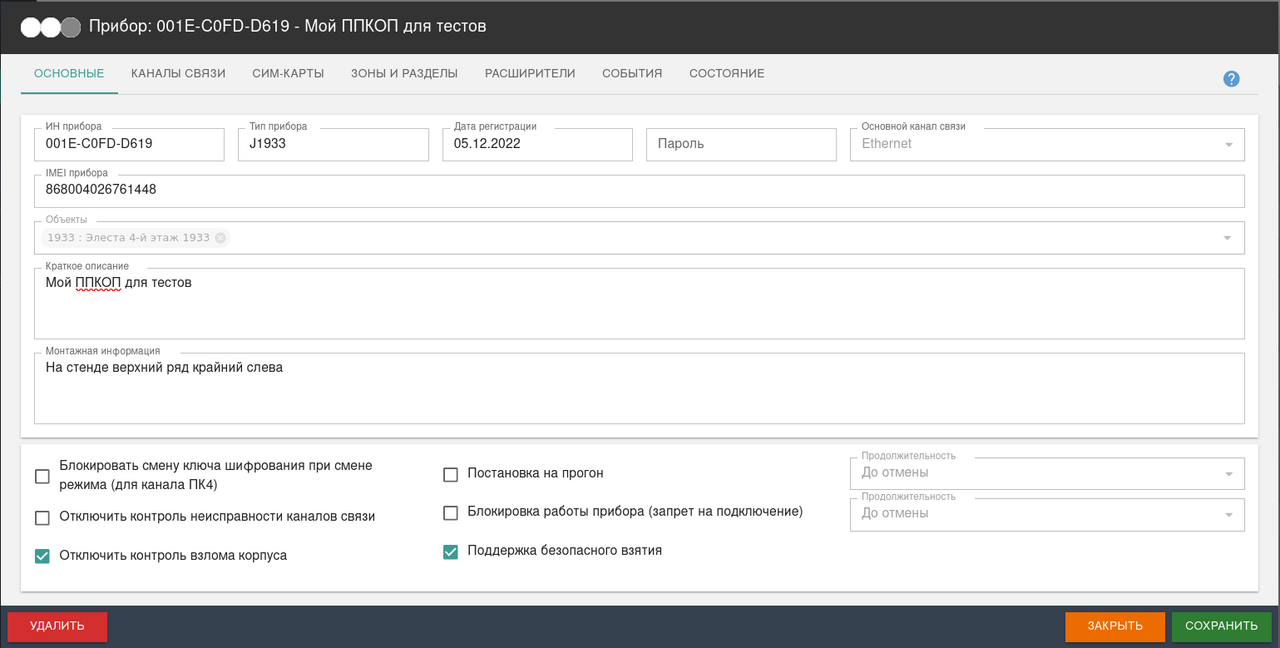This screenshot has height=648, width=1280.
Task: Check 'Отключить контроль неисправности каналов связи'
Action: tap(42, 518)
